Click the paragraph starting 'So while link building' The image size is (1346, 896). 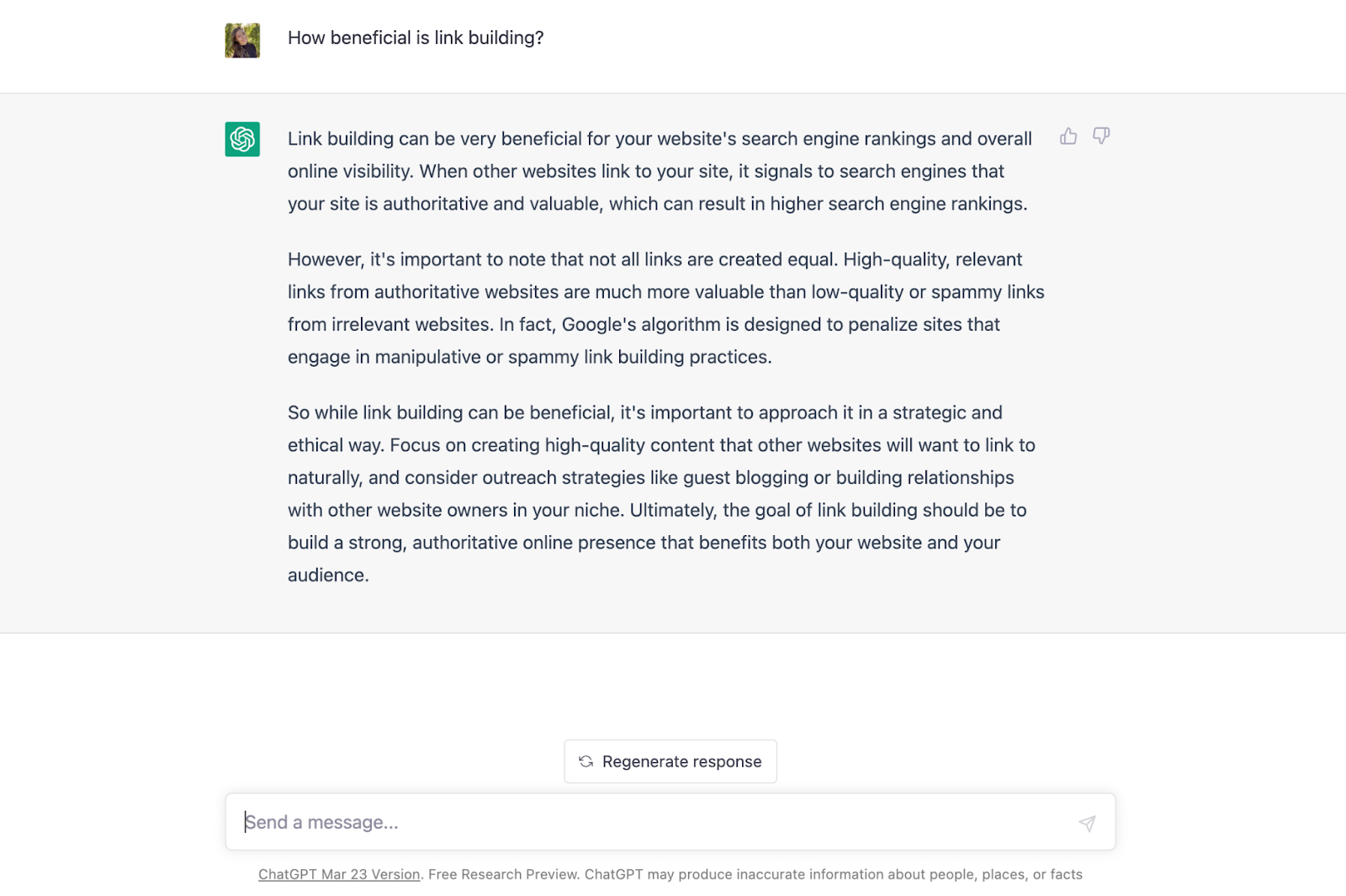tap(661, 494)
